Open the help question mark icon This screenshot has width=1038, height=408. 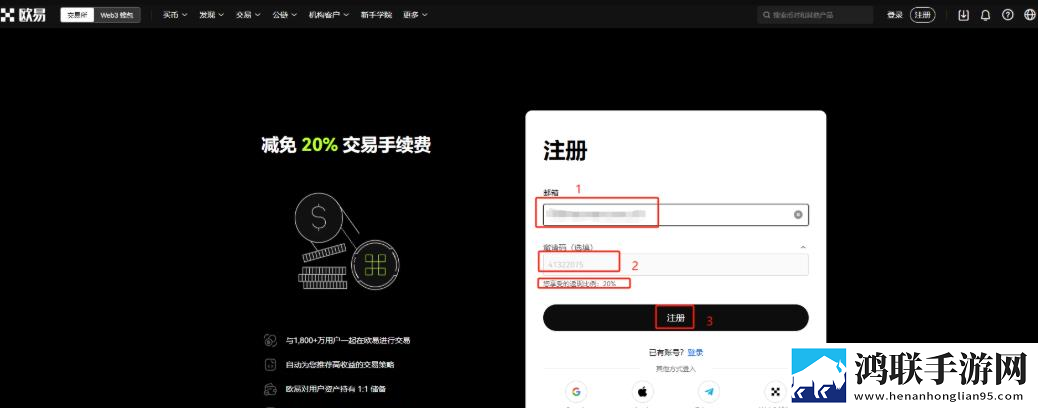[1008, 15]
